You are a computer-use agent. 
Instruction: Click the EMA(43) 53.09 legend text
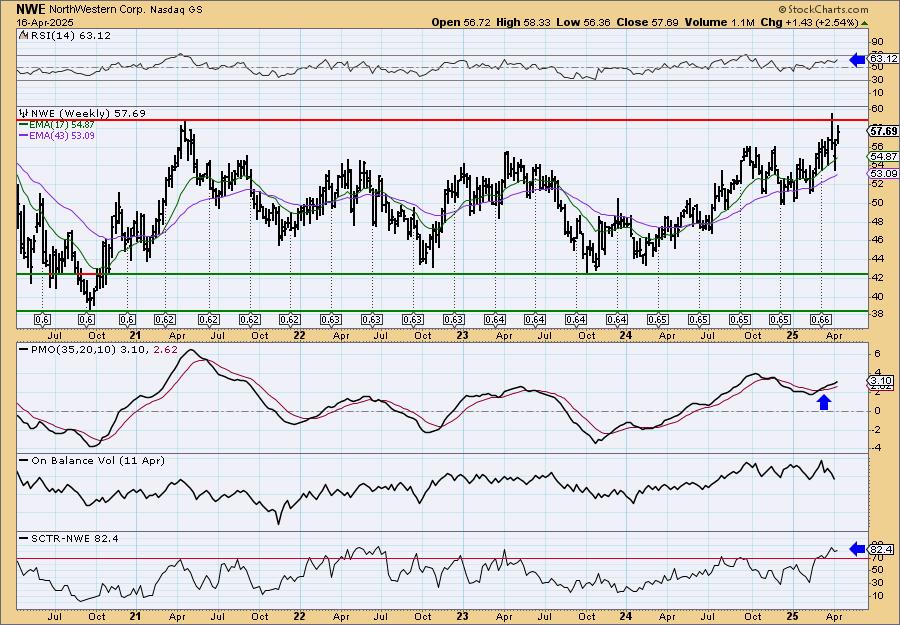62,135
